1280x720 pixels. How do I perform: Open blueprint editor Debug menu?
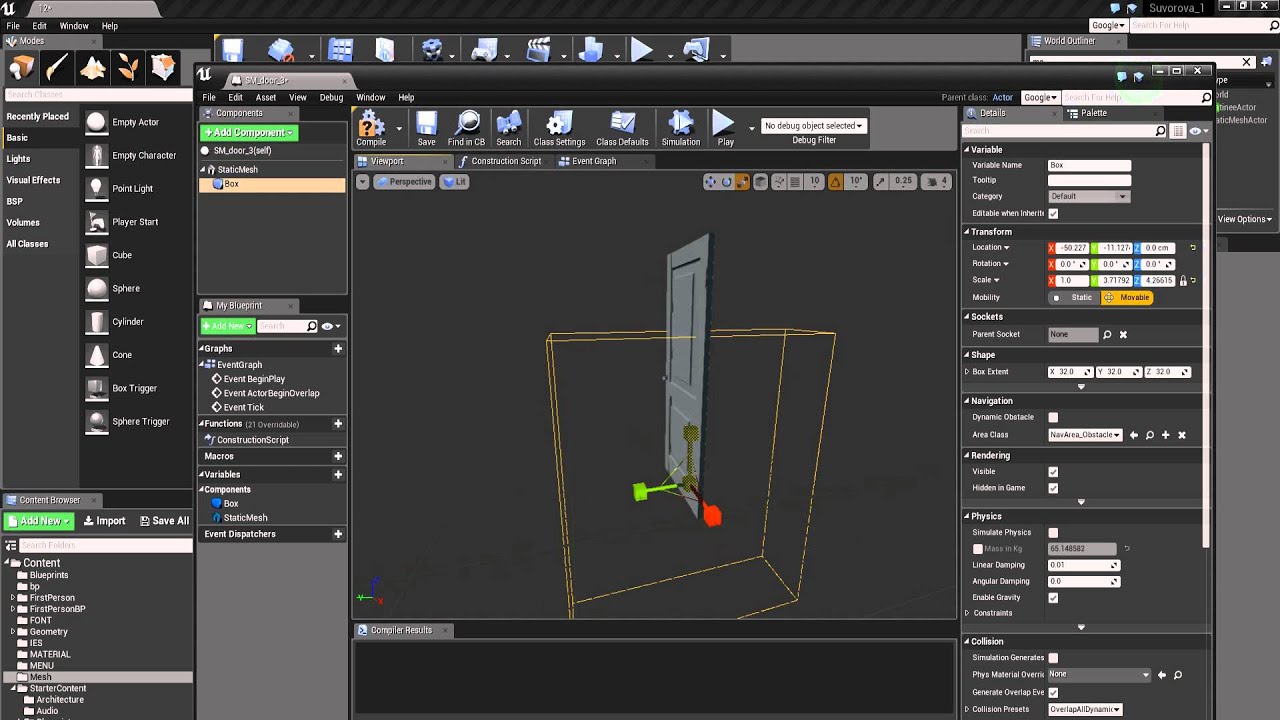point(331,97)
